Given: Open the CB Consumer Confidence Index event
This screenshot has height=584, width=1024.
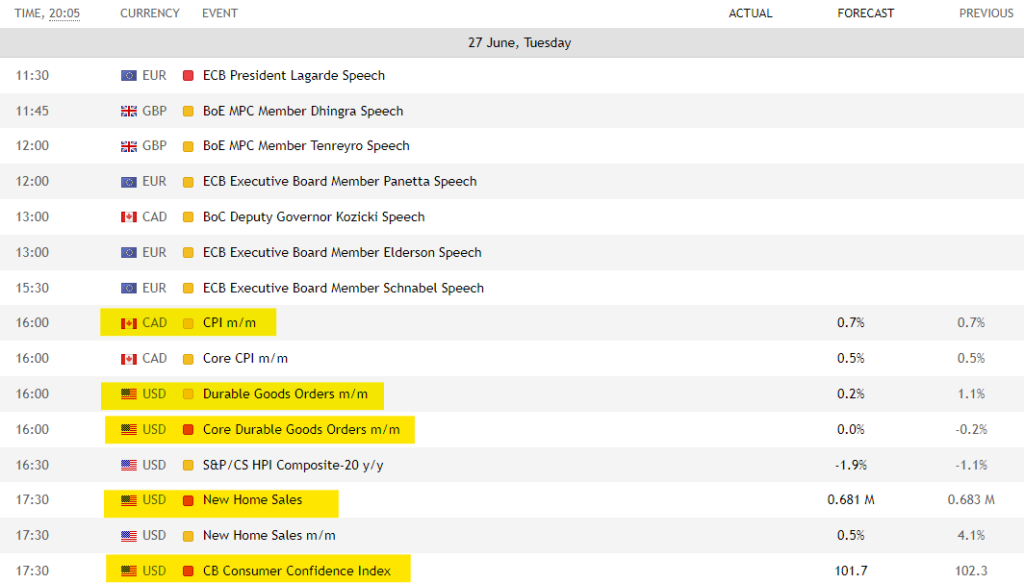Looking at the screenshot, I should coord(296,571).
